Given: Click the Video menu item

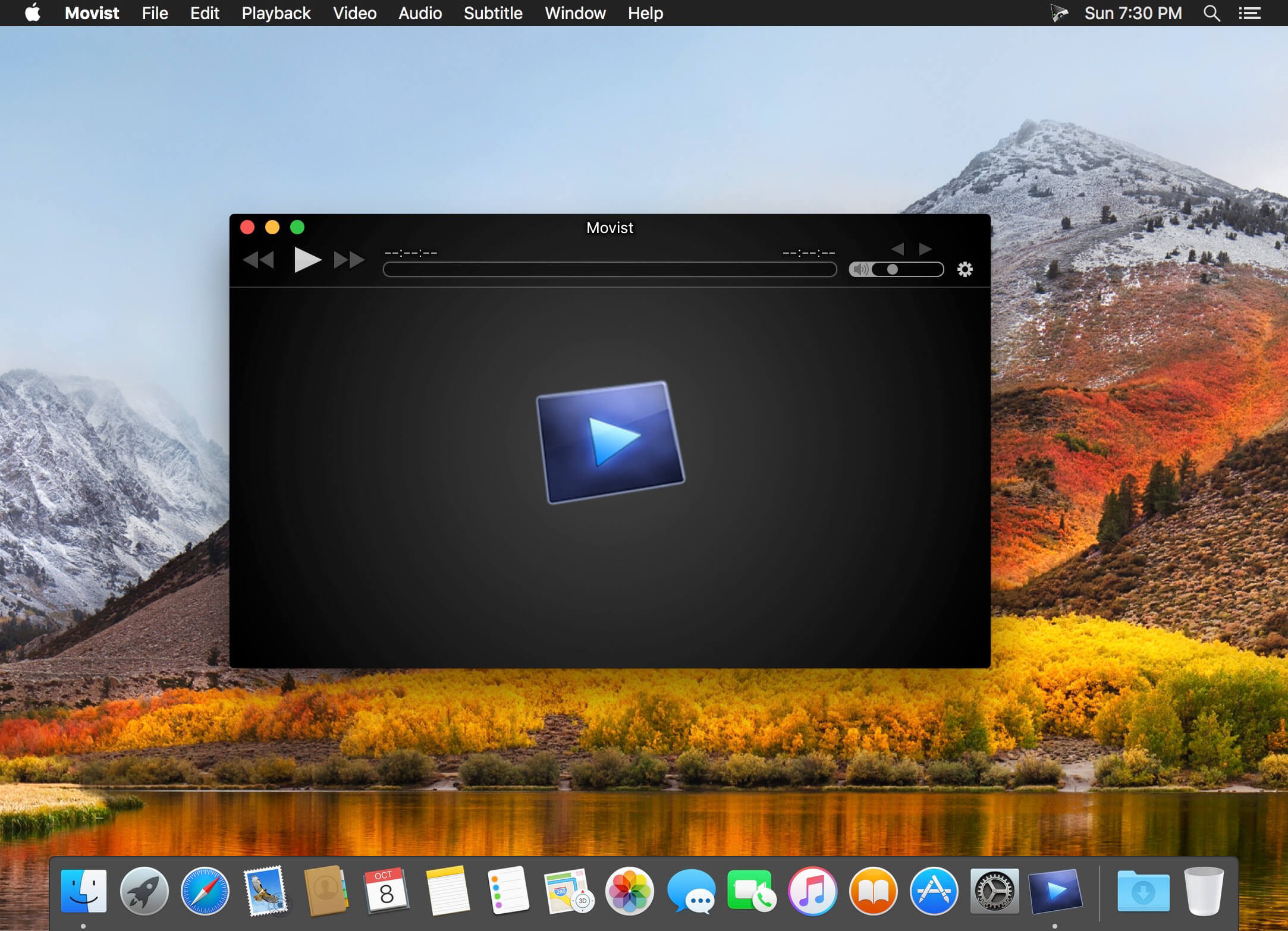Looking at the screenshot, I should point(354,13).
